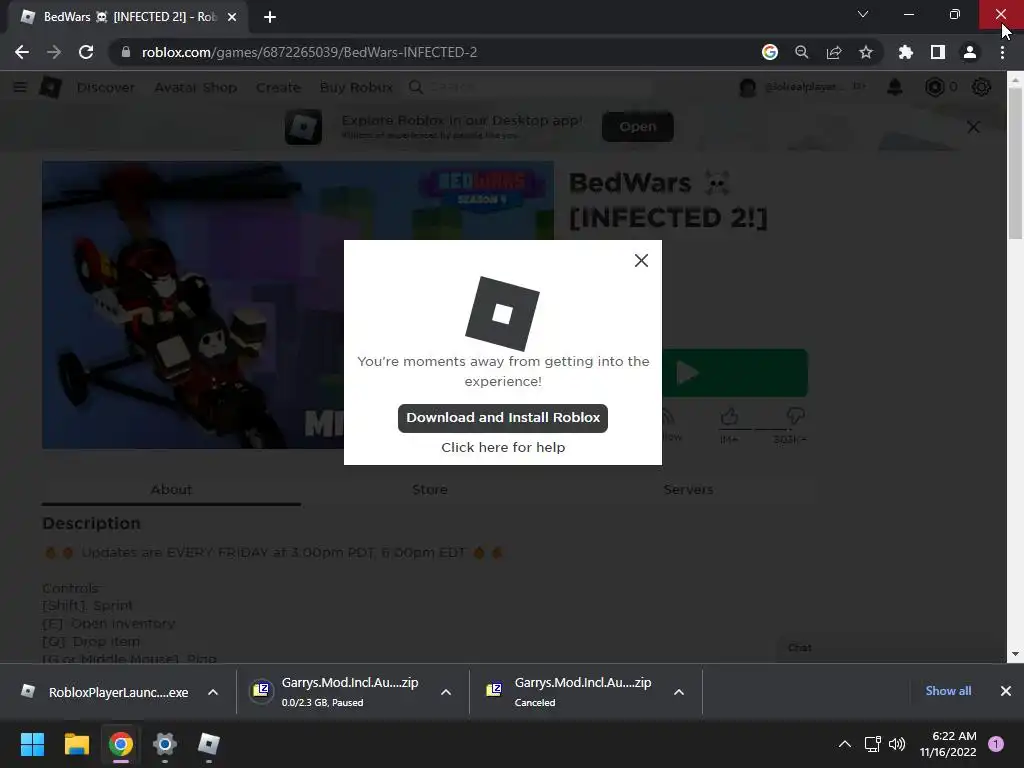This screenshot has width=1024, height=768.
Task: Open Chrome's three-dot menu
Action: 1002,52
